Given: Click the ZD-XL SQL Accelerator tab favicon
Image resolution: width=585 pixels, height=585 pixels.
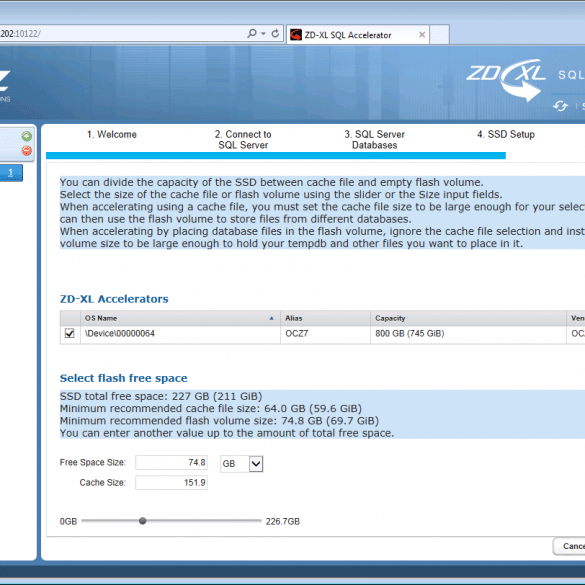Looking at the screenshot, I should (x=296, y=35).
